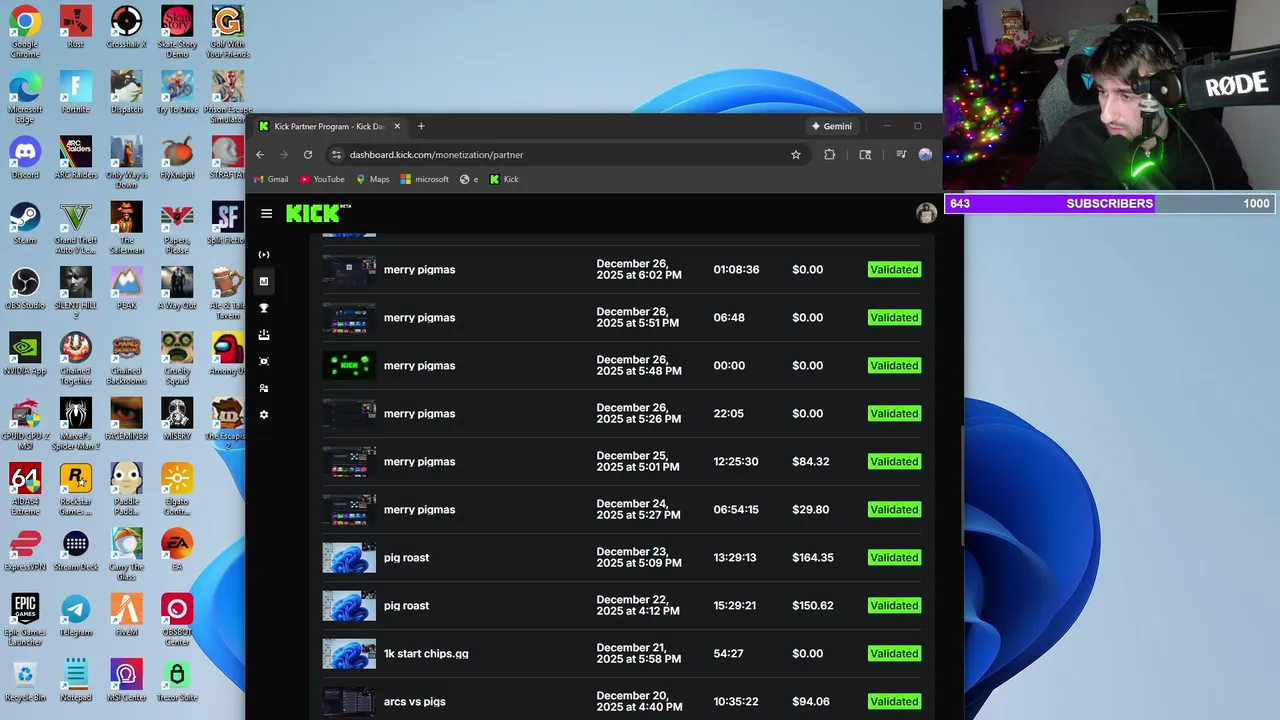The width and height of the screenshot is (1280, 720).
Task: Select Recycle Bin desktop icon
Action: click(x=25, y=682)
